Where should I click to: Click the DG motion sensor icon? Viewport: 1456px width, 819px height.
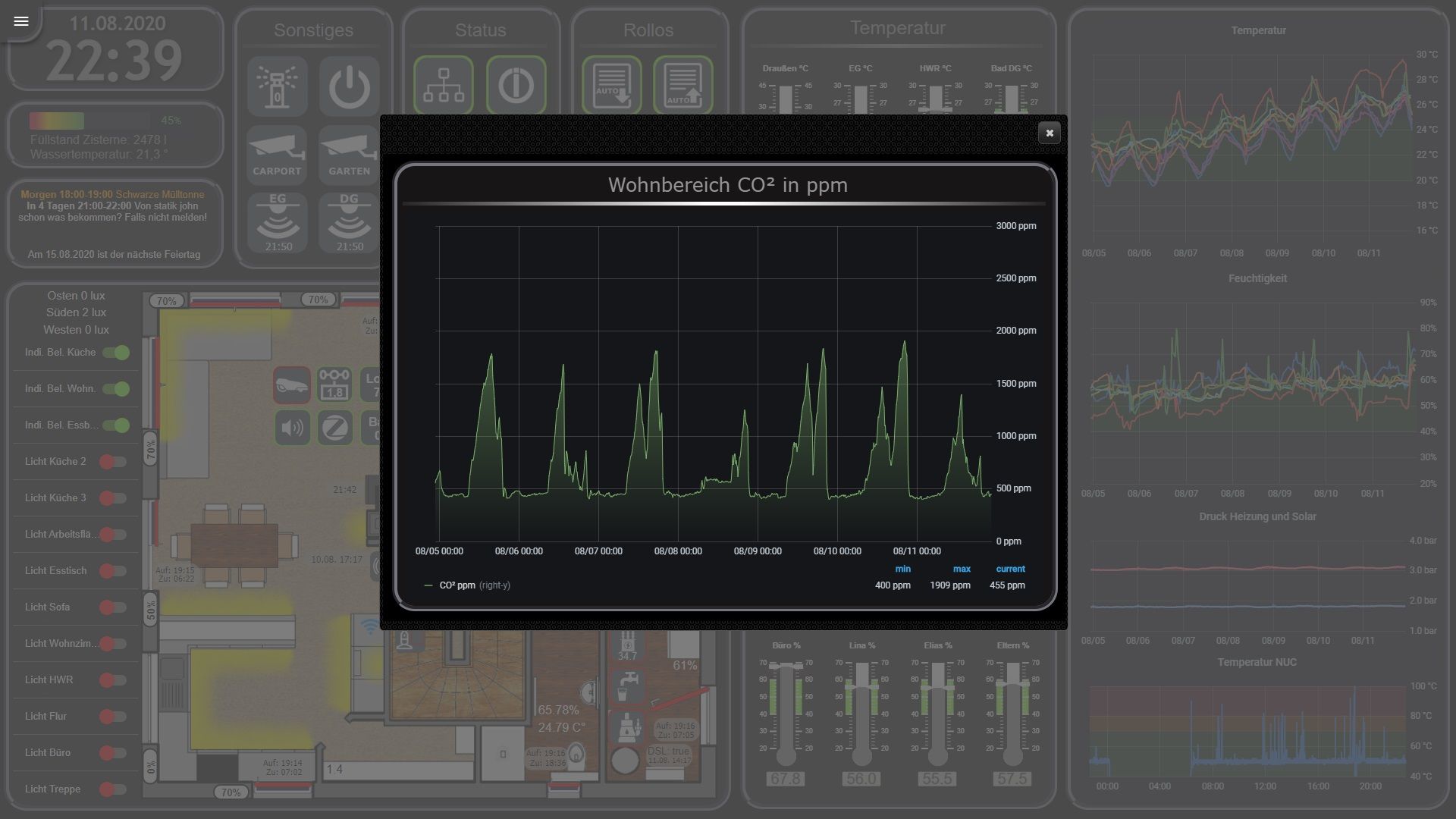(x=349, y=221)
